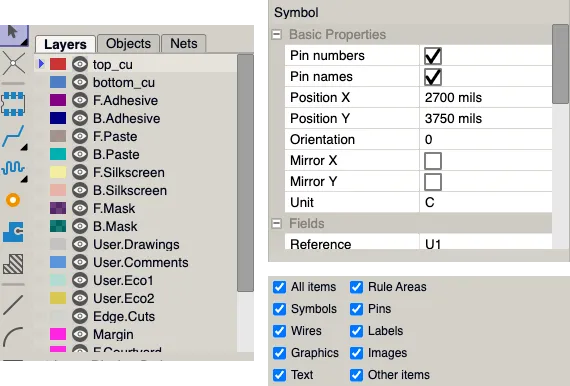Edit the Reference field value U1
Image resolution: width=570 pixels, height=386 pixels.
click(x=486, y=243)
